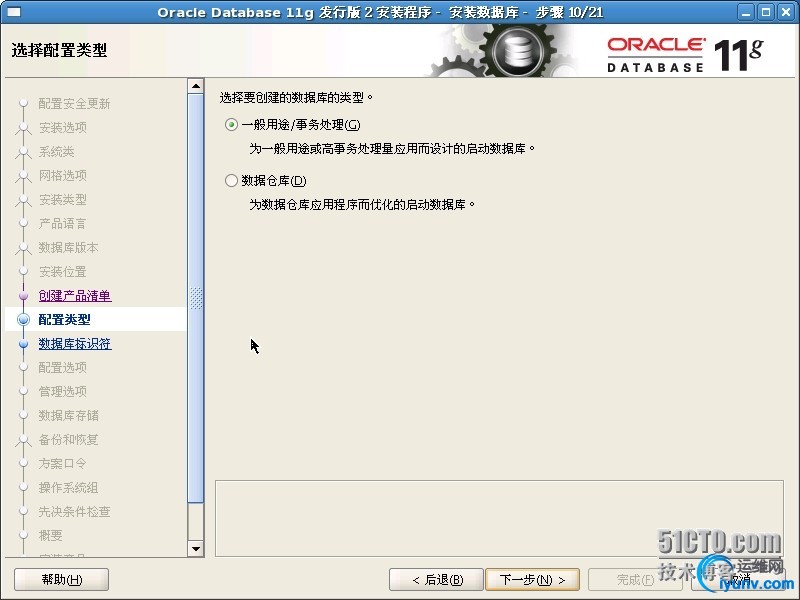
Task: Click the 为数据仓库应用程序而优化 description text
Action: coord(363,205)
